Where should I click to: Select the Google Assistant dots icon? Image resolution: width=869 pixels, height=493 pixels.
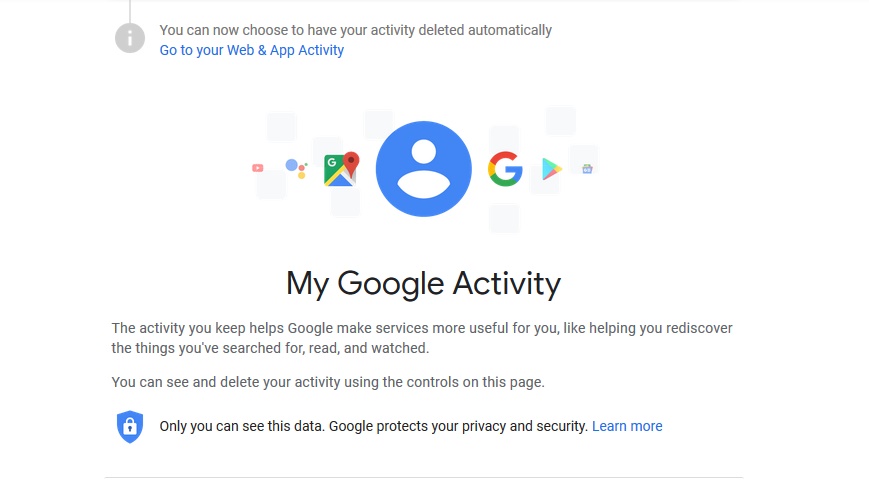[x=296, y=168]
